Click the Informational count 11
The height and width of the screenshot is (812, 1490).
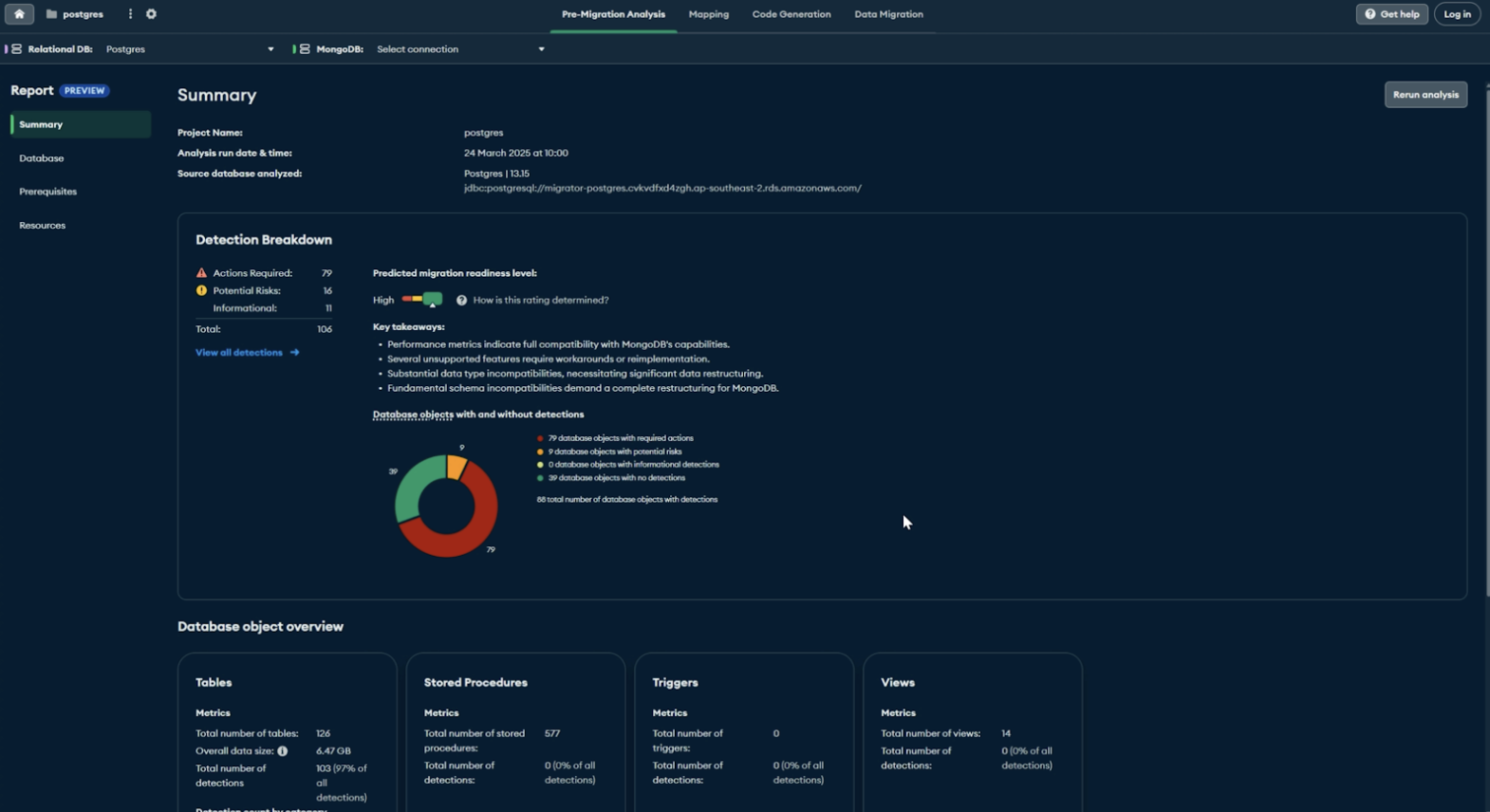click(x=328, y=308)
